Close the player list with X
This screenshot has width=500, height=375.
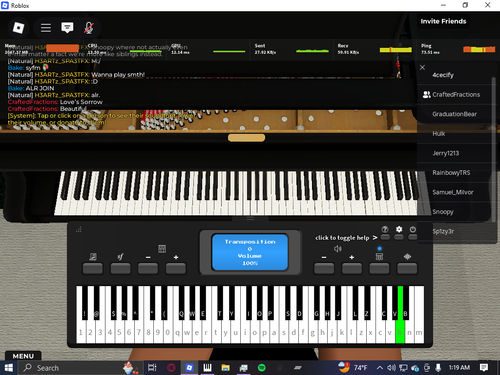(x=422, y=67)
